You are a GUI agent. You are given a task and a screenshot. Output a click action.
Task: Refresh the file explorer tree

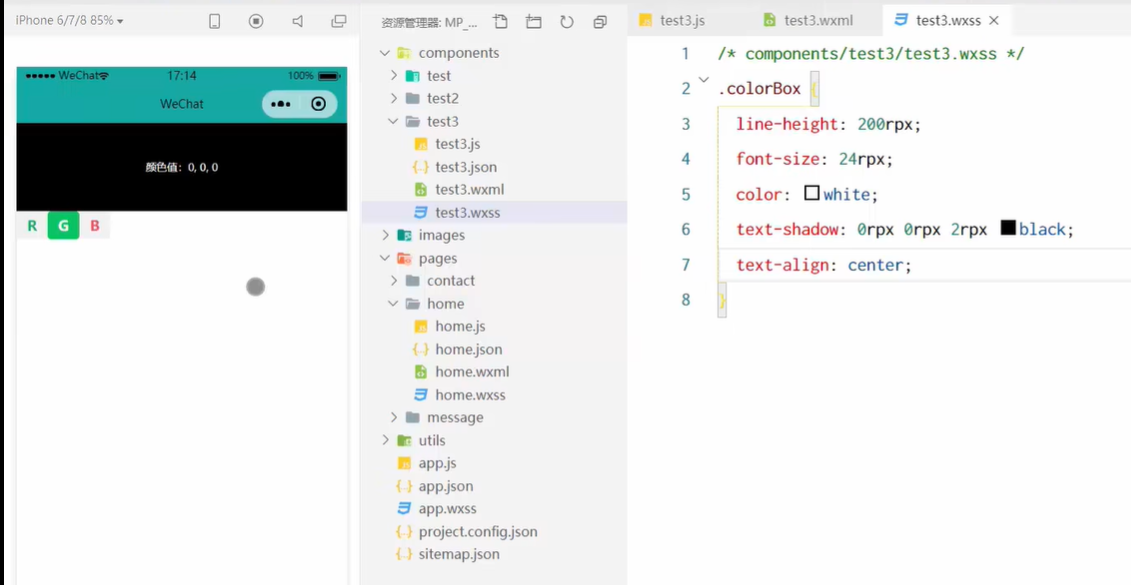click(567, 22)
